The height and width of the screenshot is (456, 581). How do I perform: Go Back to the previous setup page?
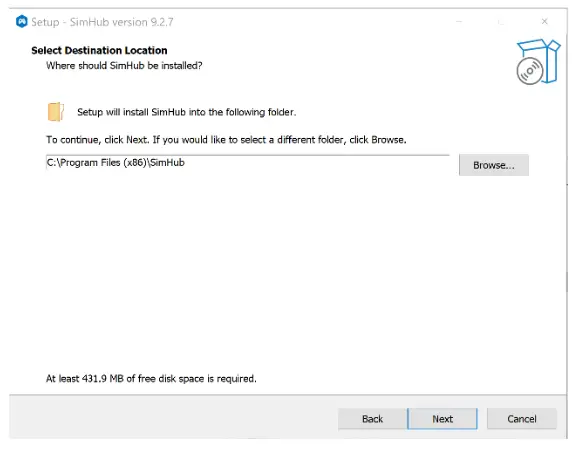click(372, 419)
